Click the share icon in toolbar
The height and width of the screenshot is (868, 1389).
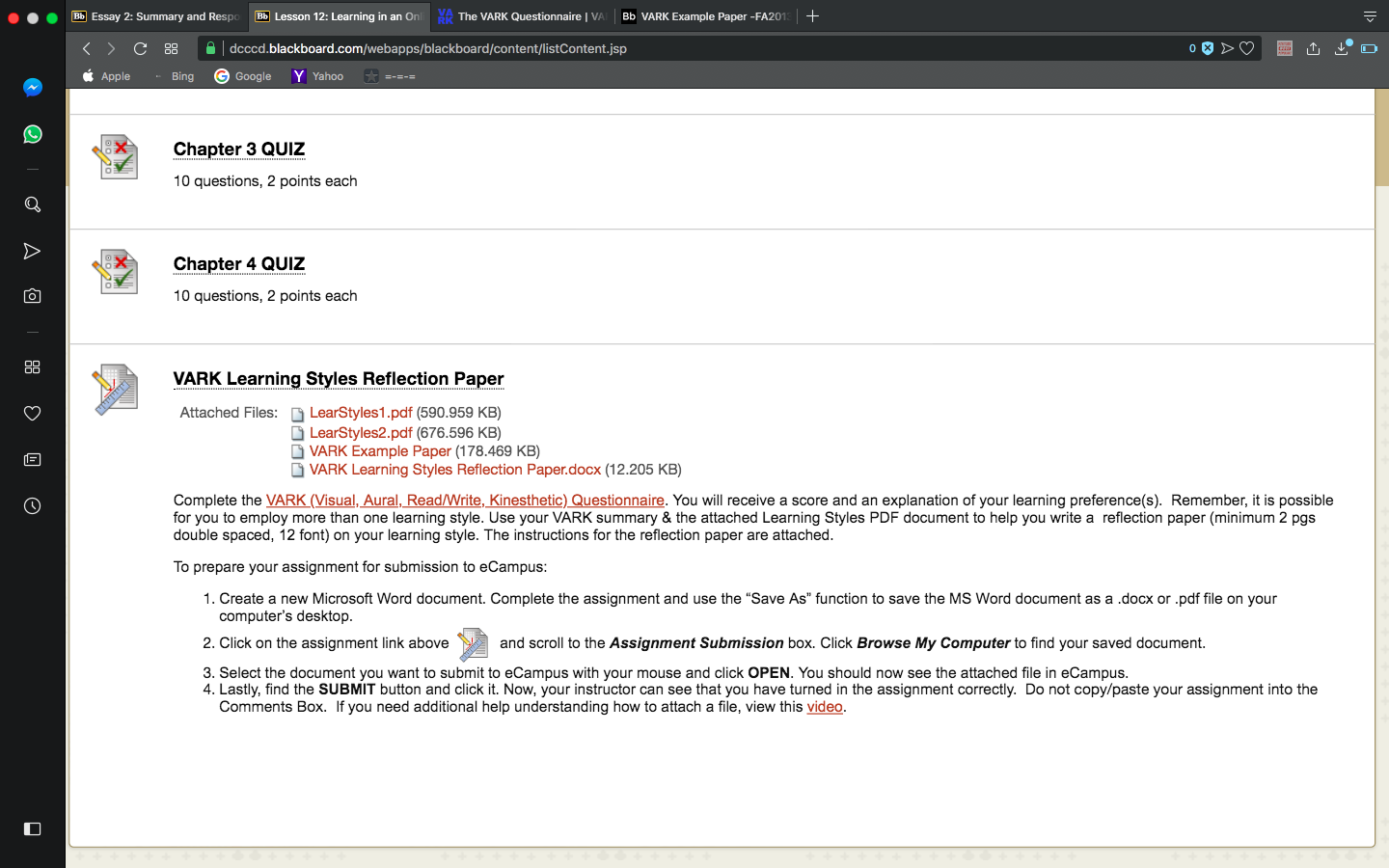click(1313, 48)
